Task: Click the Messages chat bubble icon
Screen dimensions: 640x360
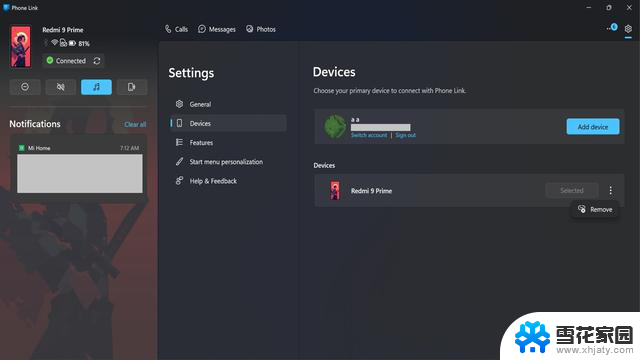Action: 202,29
